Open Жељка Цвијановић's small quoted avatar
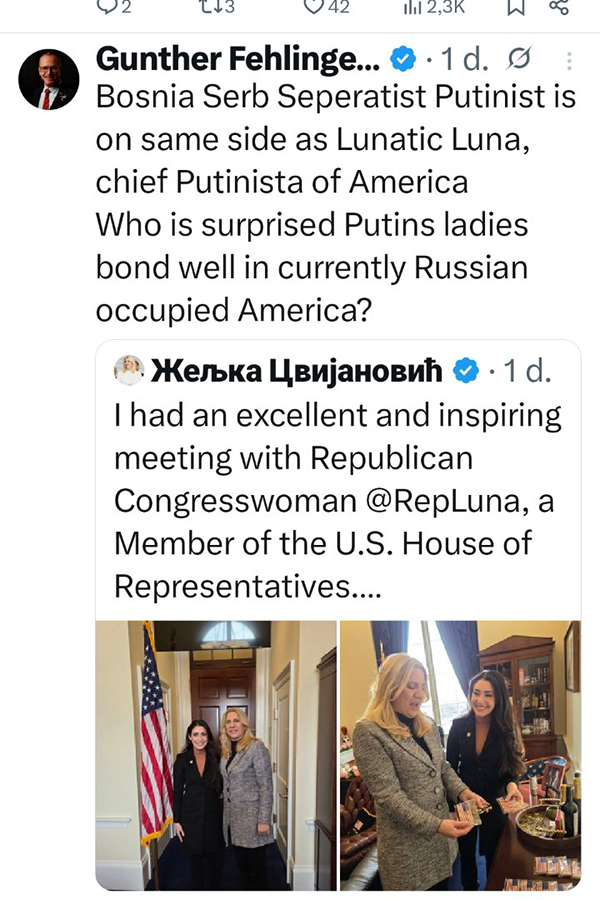Viewport: 600px width, 900px height. point(129,371)
